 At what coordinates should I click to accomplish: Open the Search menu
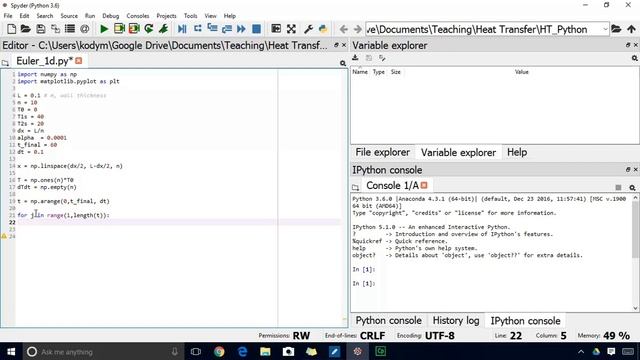[45, 16]
